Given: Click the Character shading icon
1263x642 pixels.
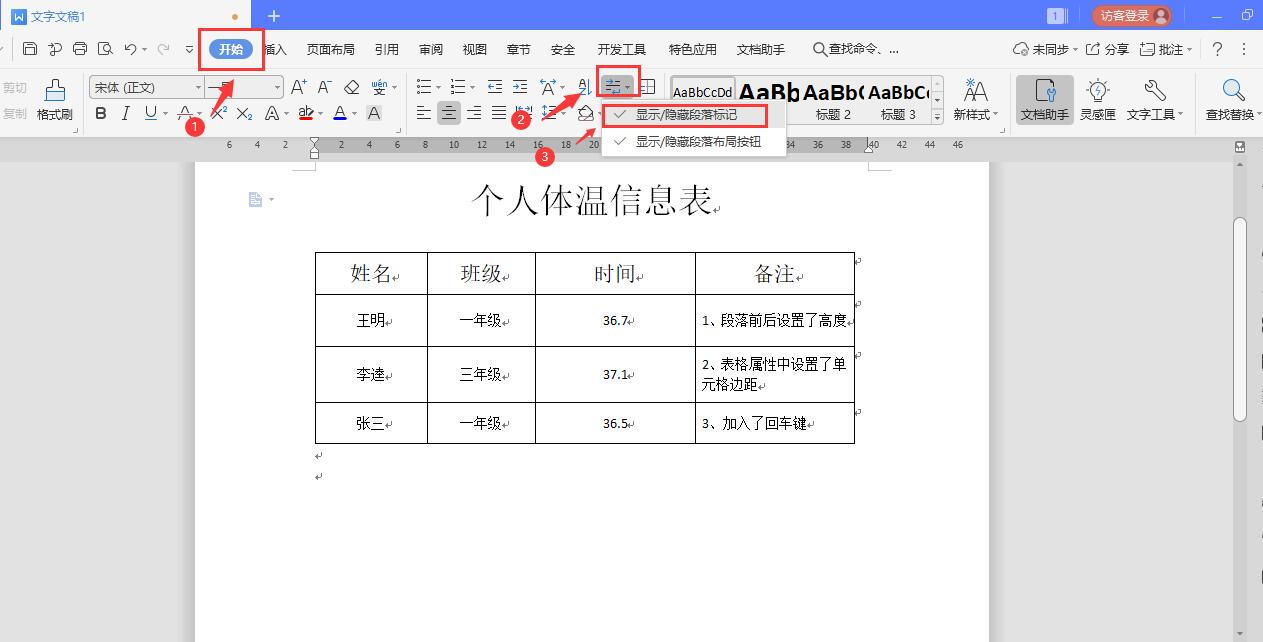Looking at the screenshot, I should tap(374, 113).
